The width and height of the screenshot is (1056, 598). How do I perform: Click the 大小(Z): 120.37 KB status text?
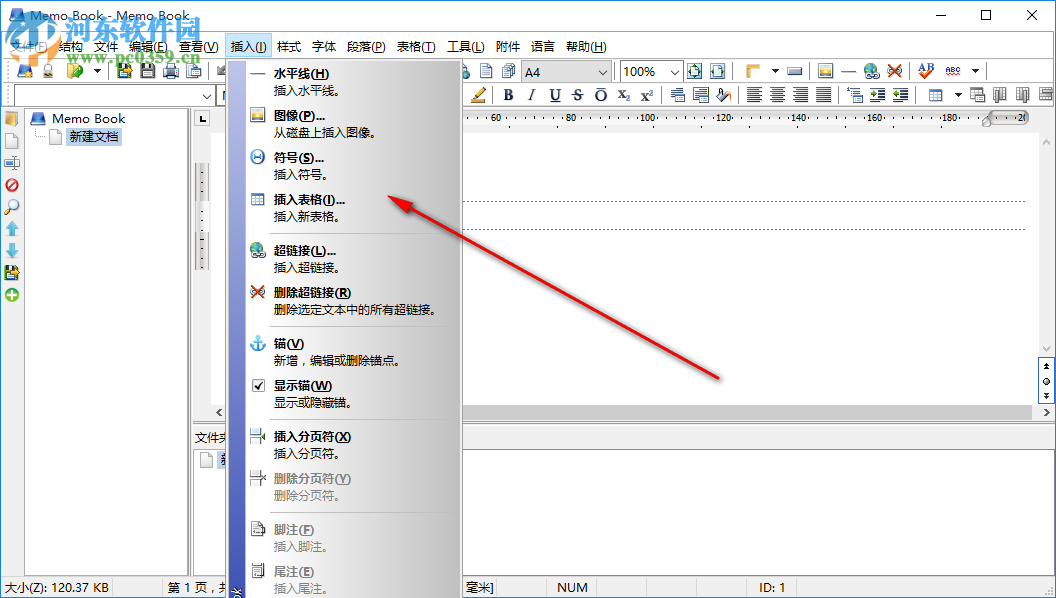(x=57, y=587)
